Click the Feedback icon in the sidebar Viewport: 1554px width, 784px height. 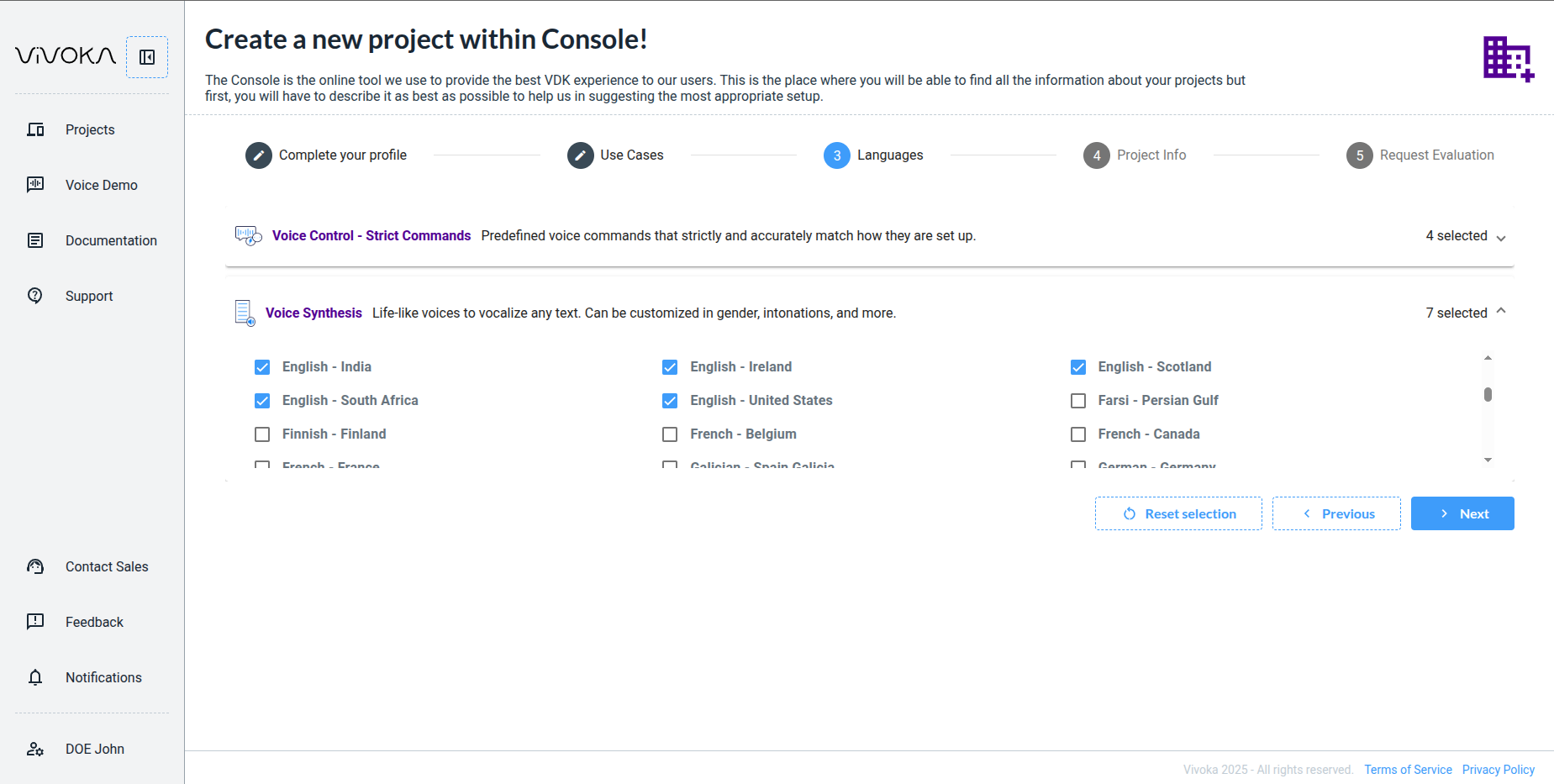tap(35, 622)
